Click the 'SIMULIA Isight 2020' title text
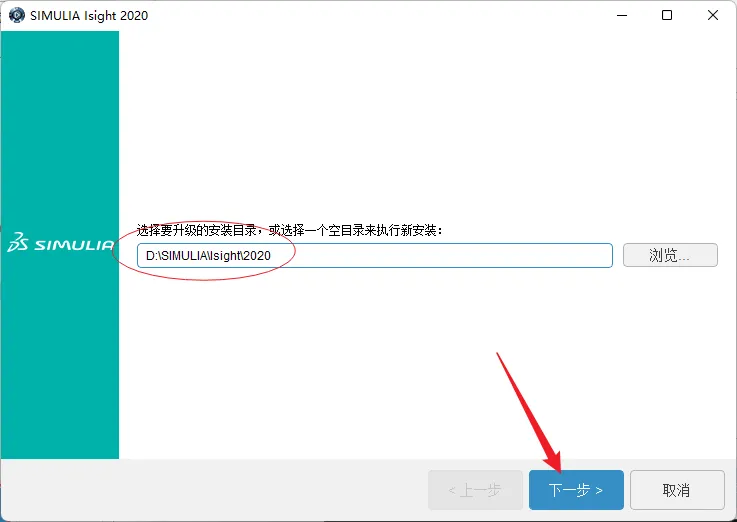Image resolution: width=737 pixels, height=522 pixels. tap(89, 16)
